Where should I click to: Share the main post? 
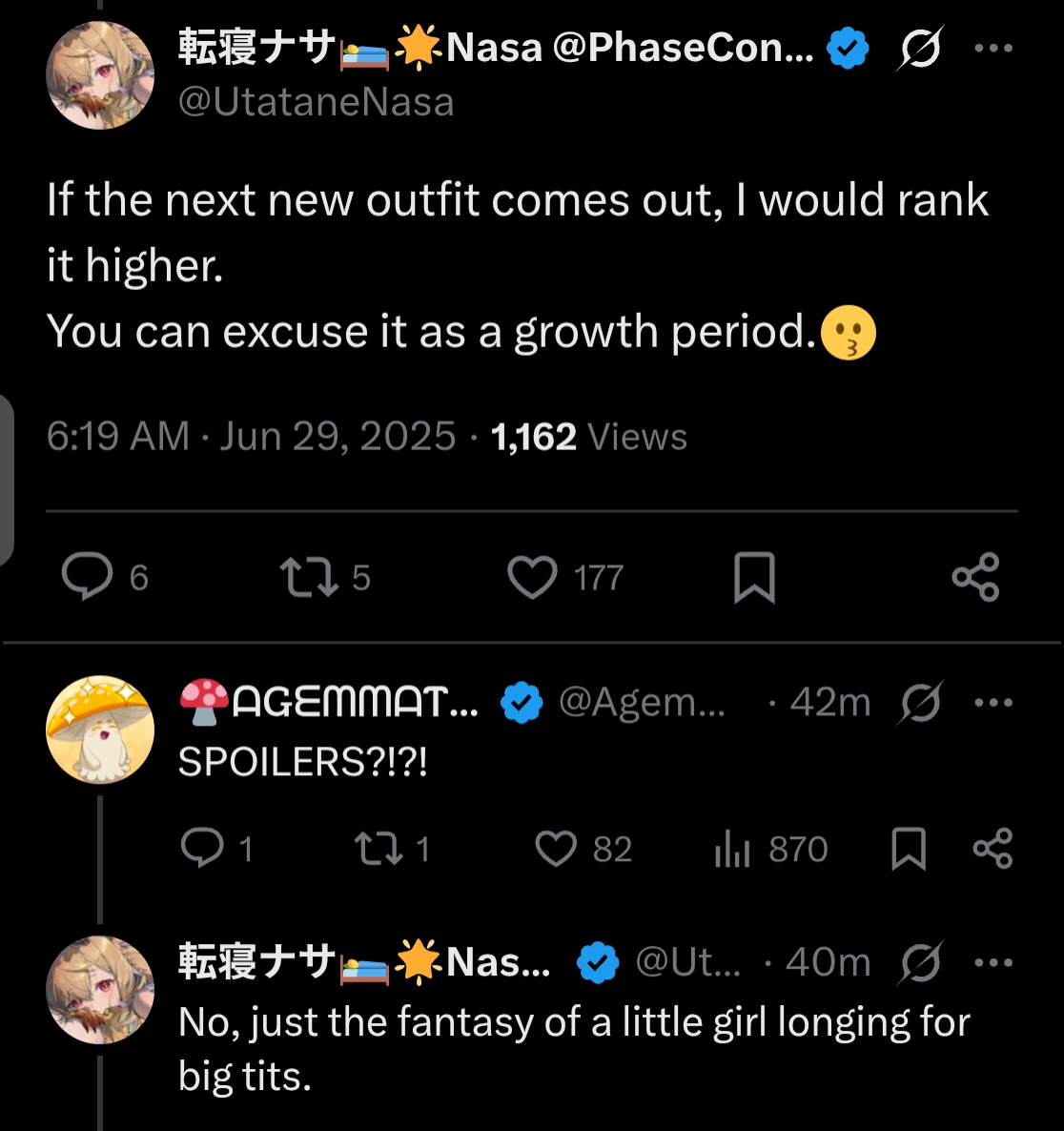[x=975, y=577]
